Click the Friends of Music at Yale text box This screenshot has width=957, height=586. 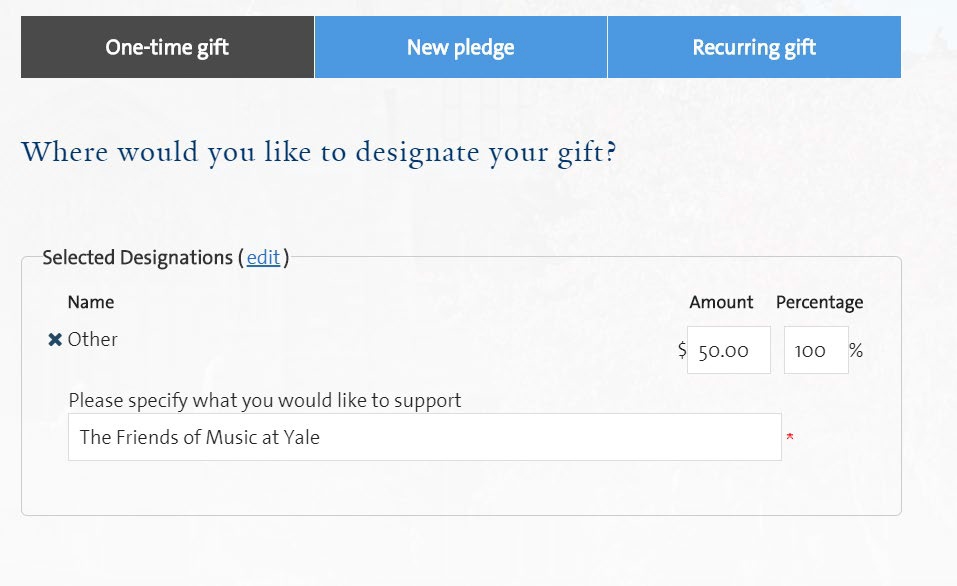click(x=425, y=437)
